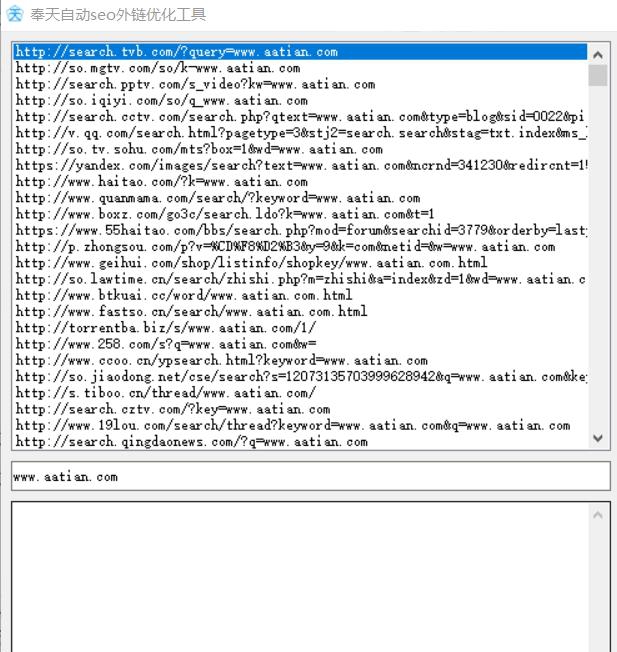Click the output area's scroll up arrow
This screenshot has width=617, height=652.
click(598, 515)
